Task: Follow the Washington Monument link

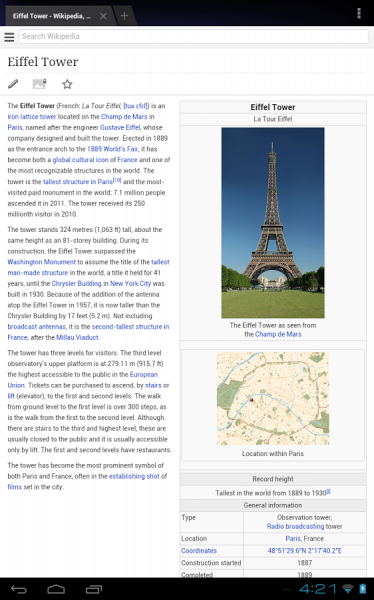Action: pos(42,262)
